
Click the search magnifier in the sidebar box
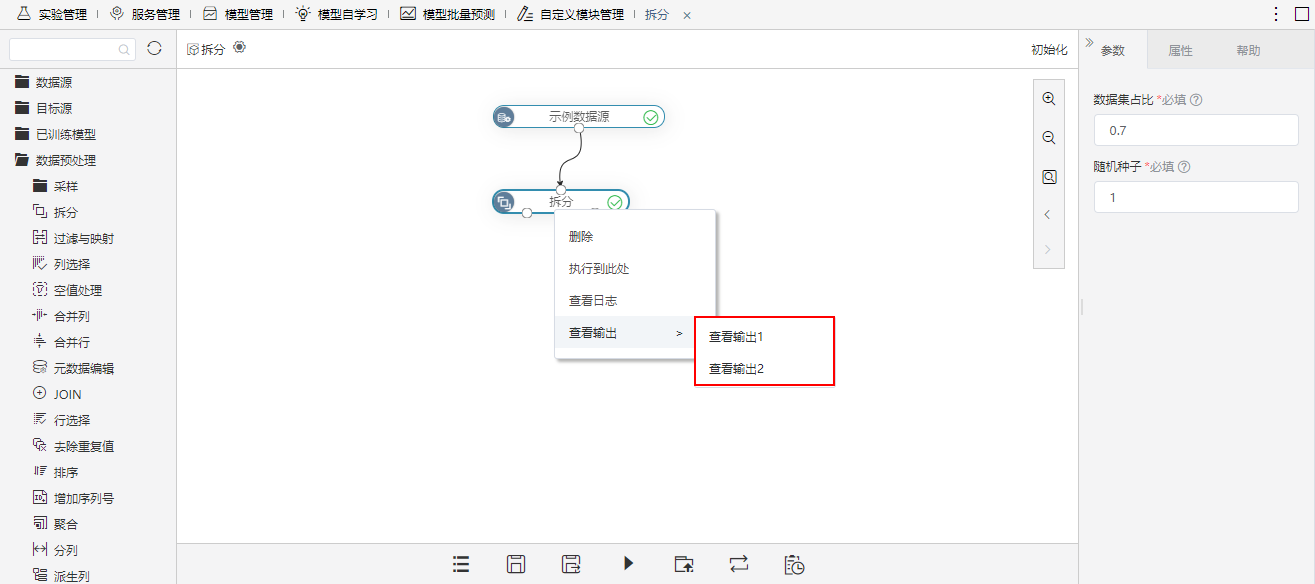point(124,49)
